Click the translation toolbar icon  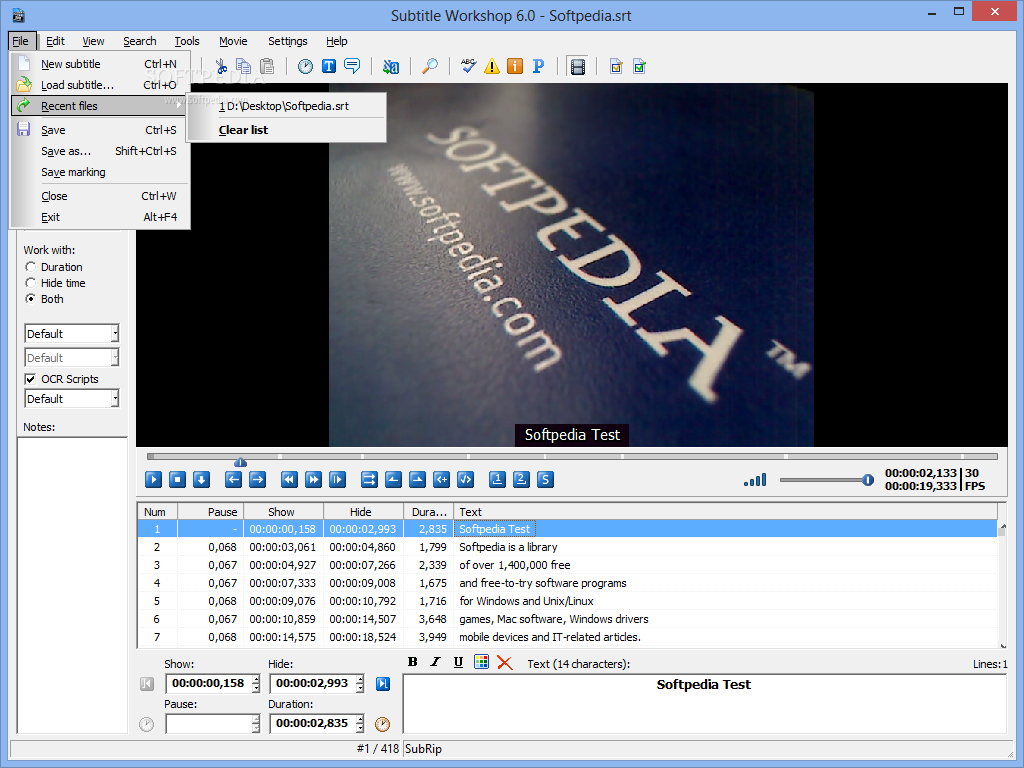click(391, 67)
